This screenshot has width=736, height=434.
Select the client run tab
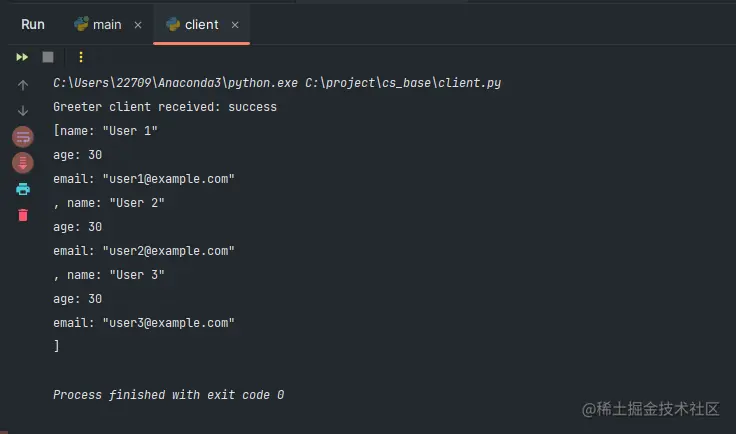click(x=201, y=24)
